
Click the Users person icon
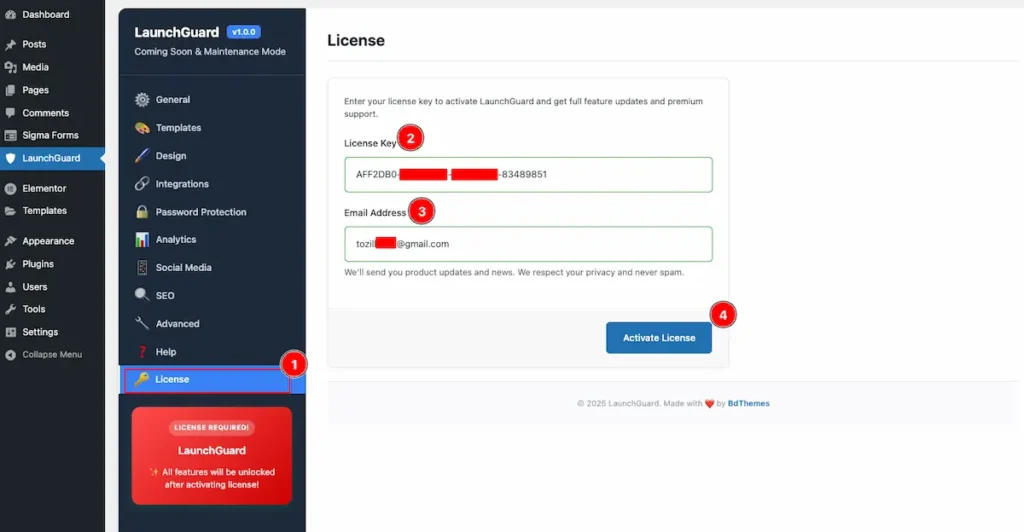tap(10, 287)
